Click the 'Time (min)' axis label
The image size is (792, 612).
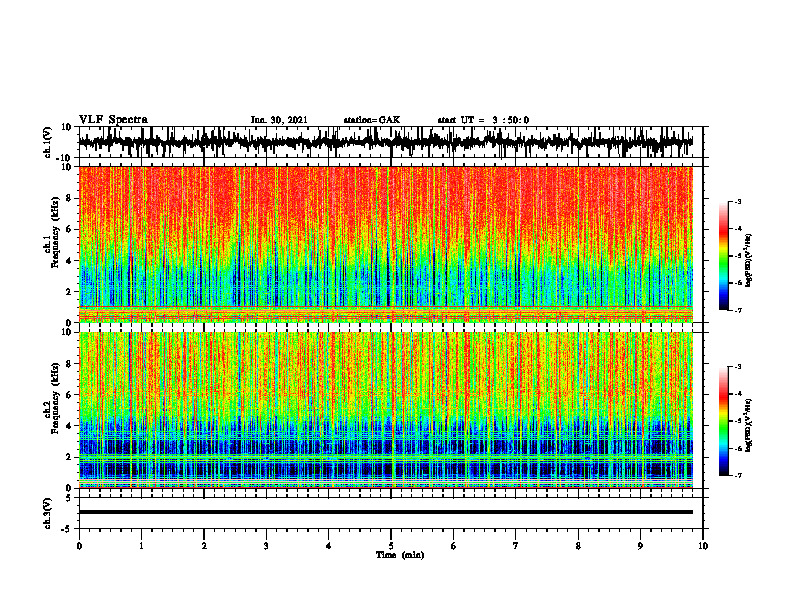pyautogui.click(x=400, y=555)
